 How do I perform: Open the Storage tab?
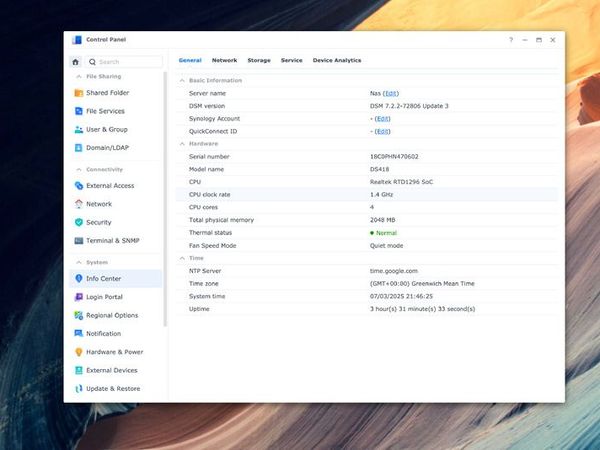pos(259,60)
